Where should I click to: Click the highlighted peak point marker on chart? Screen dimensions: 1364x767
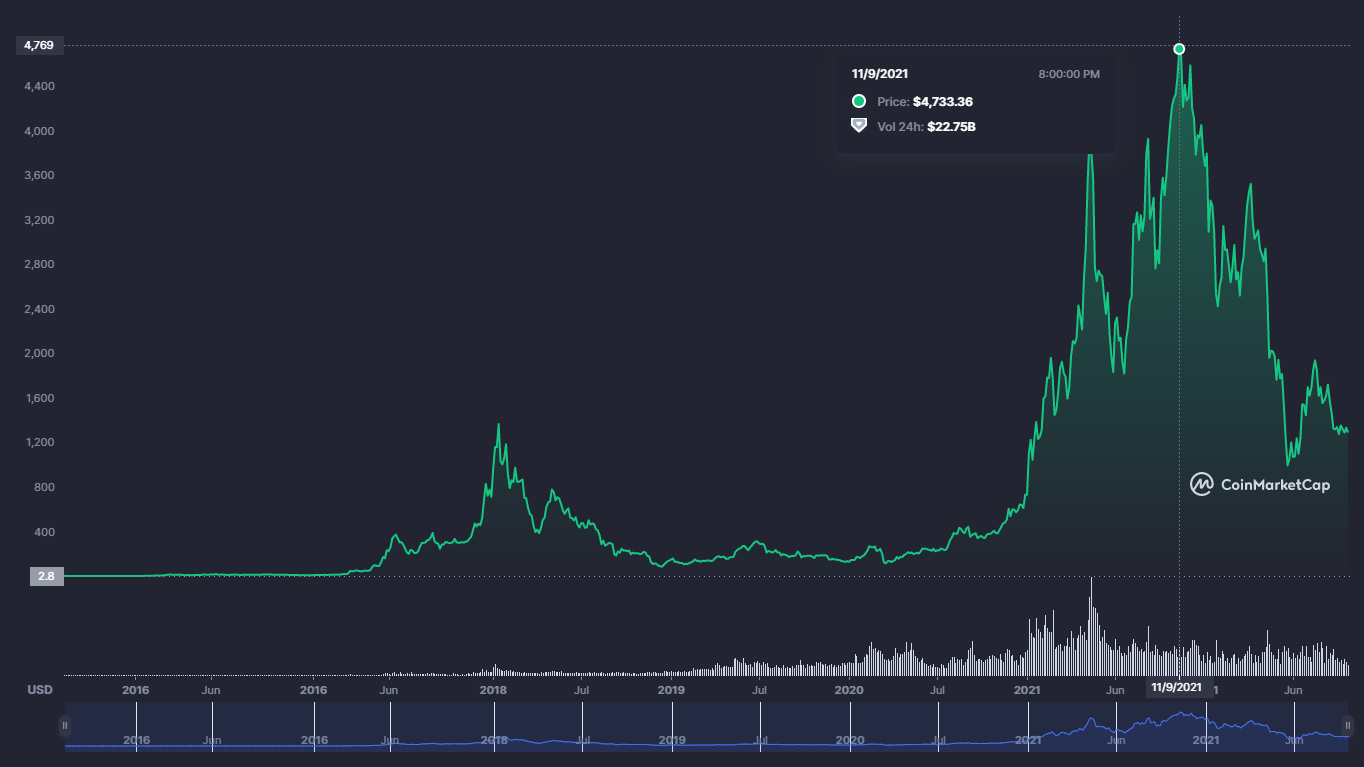(x=1179, y=49)
